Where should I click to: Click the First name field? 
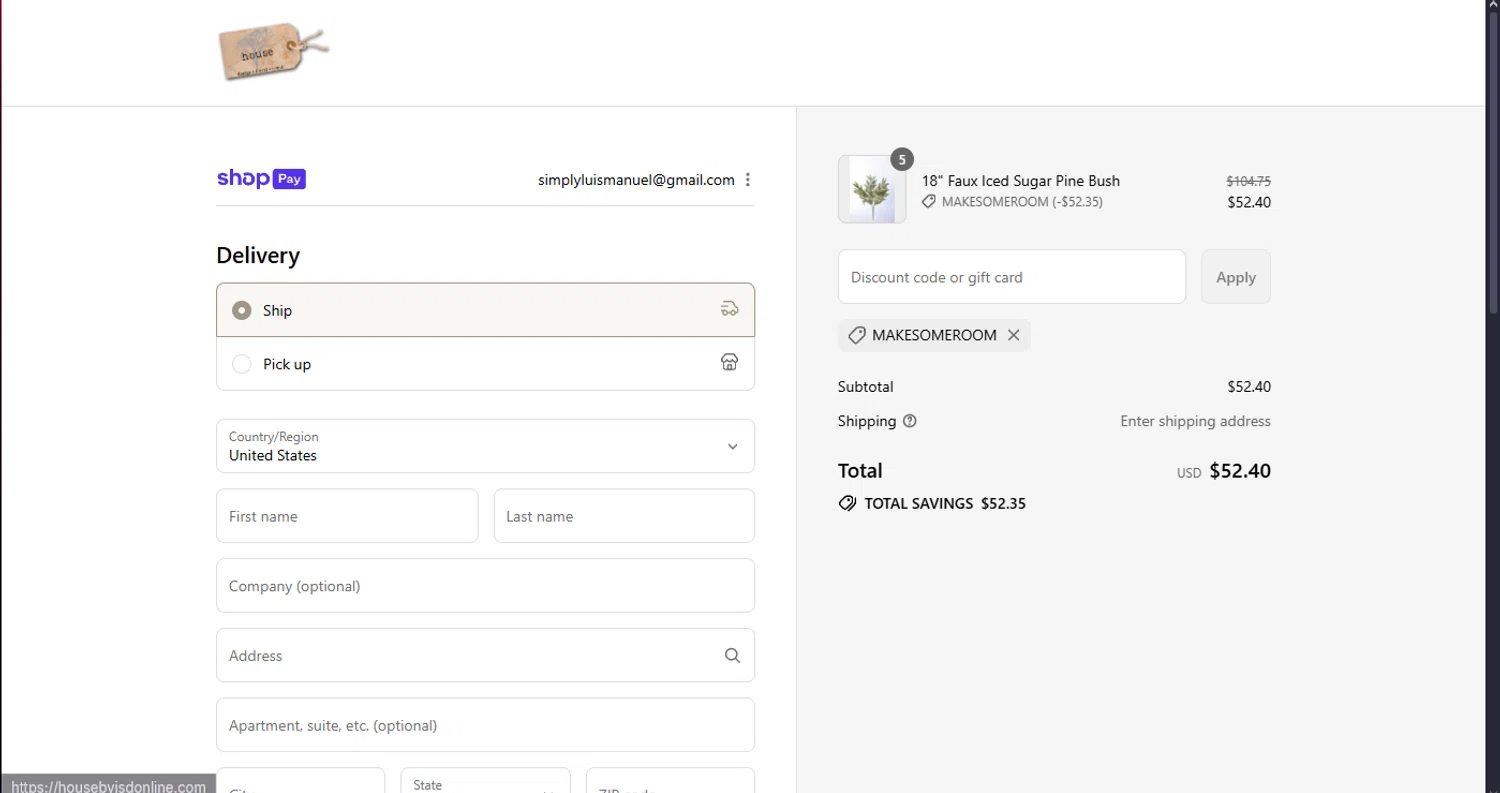pos(347,516)
